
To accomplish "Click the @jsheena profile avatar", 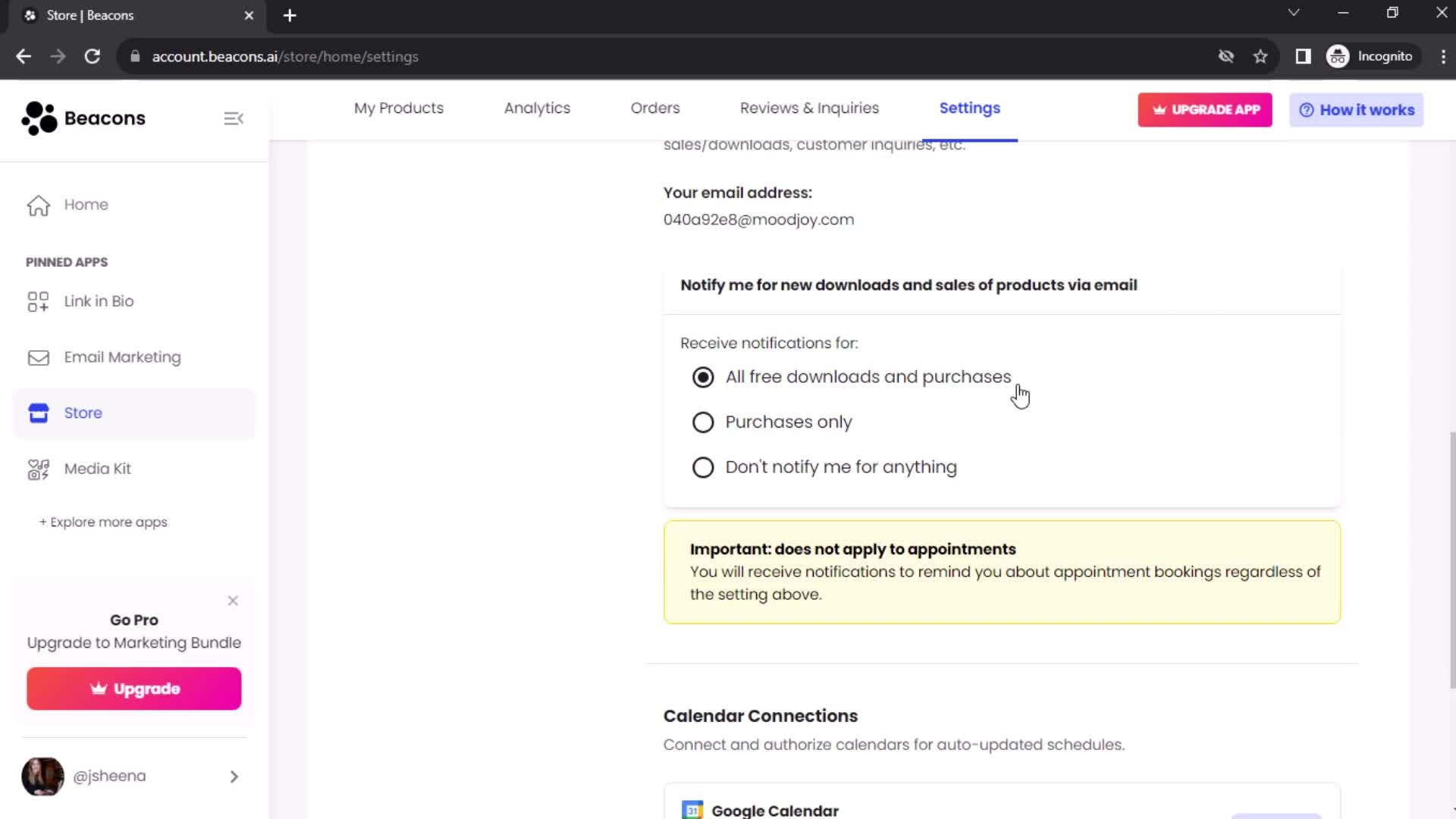I will 42,777.
